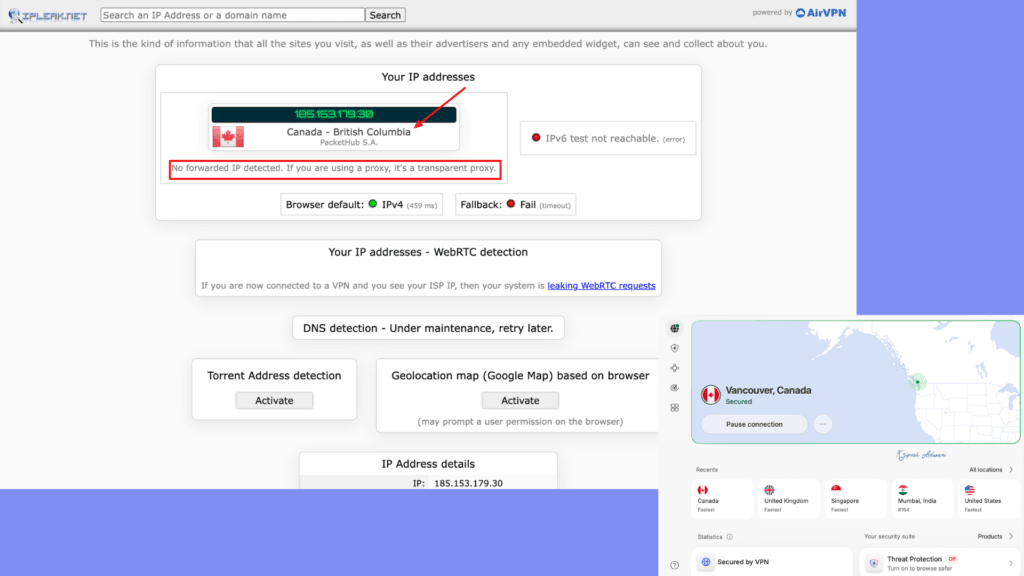Click the green server dot on the map
The image size is (1024, 576).
[x=918, y=382]
